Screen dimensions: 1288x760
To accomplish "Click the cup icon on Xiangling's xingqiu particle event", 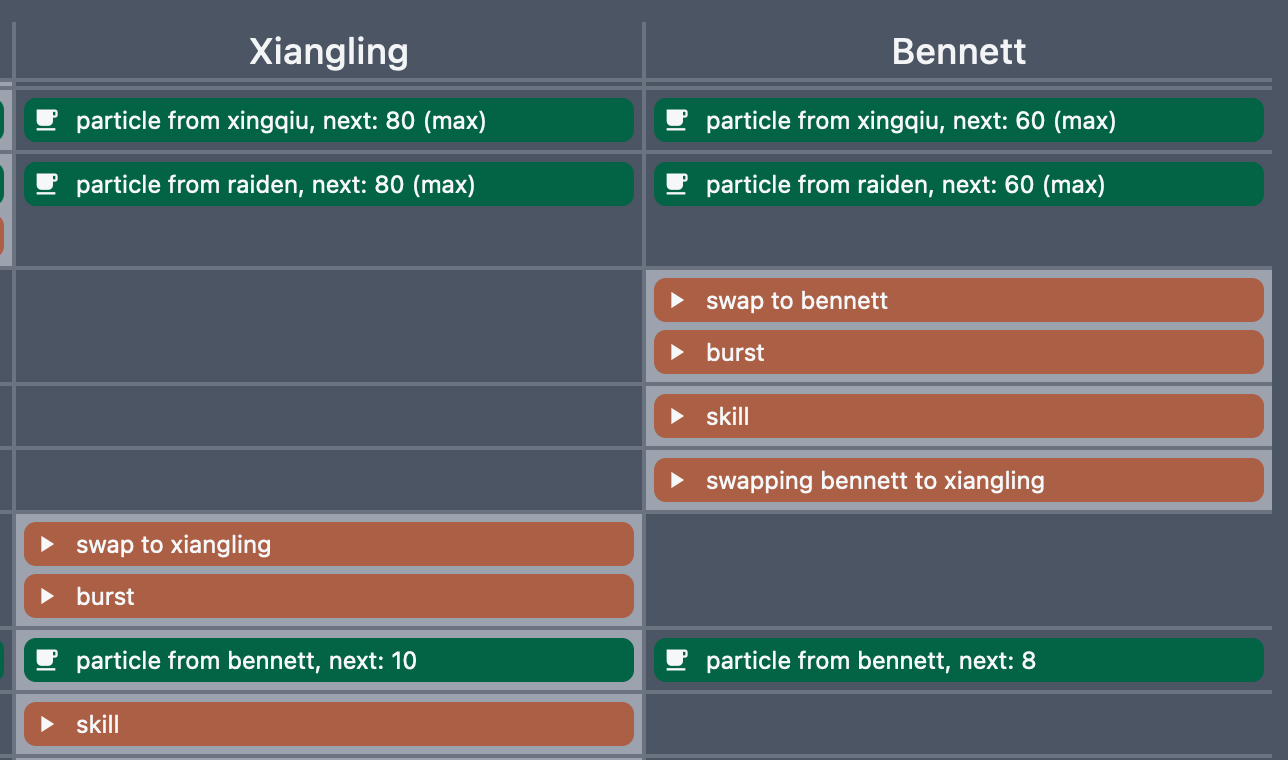I will [46, 119].
